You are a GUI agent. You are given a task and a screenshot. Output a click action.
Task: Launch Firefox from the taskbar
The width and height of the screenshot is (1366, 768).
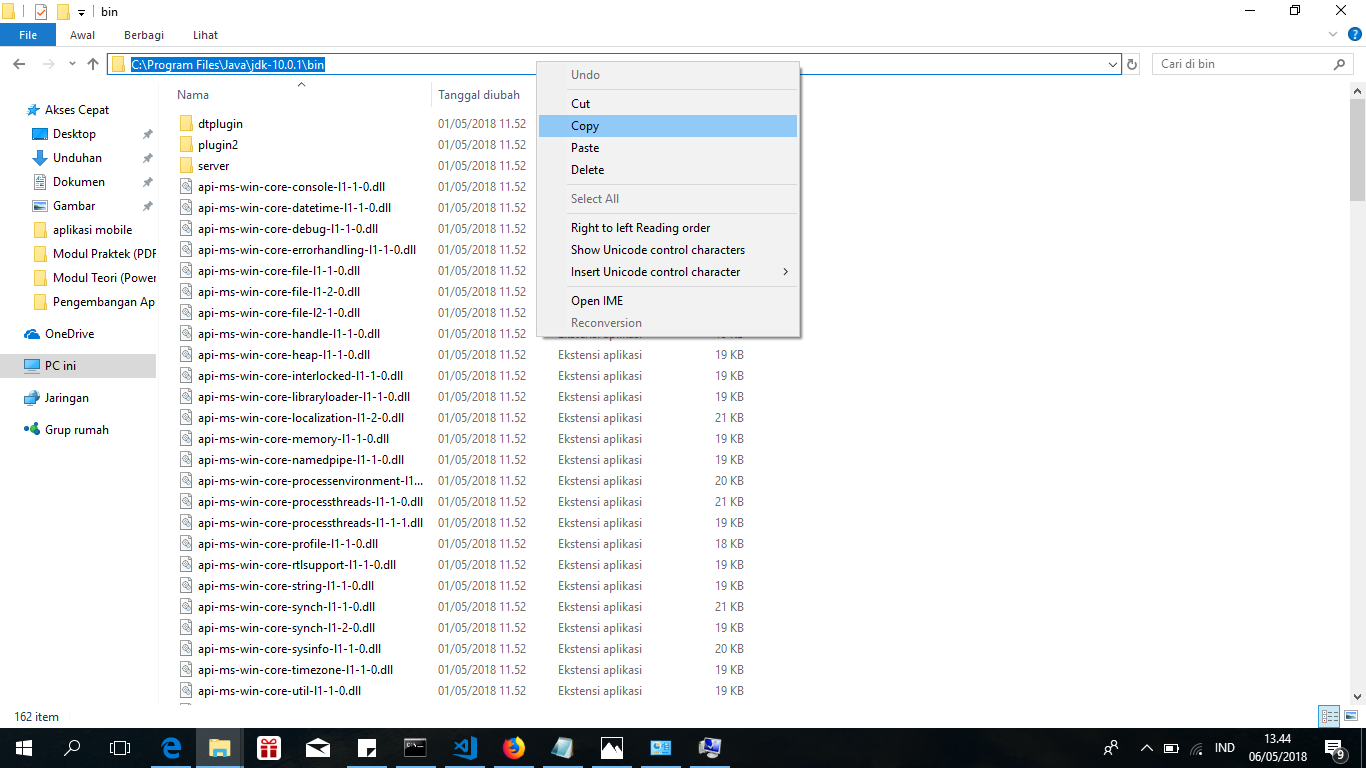point(513,747)
